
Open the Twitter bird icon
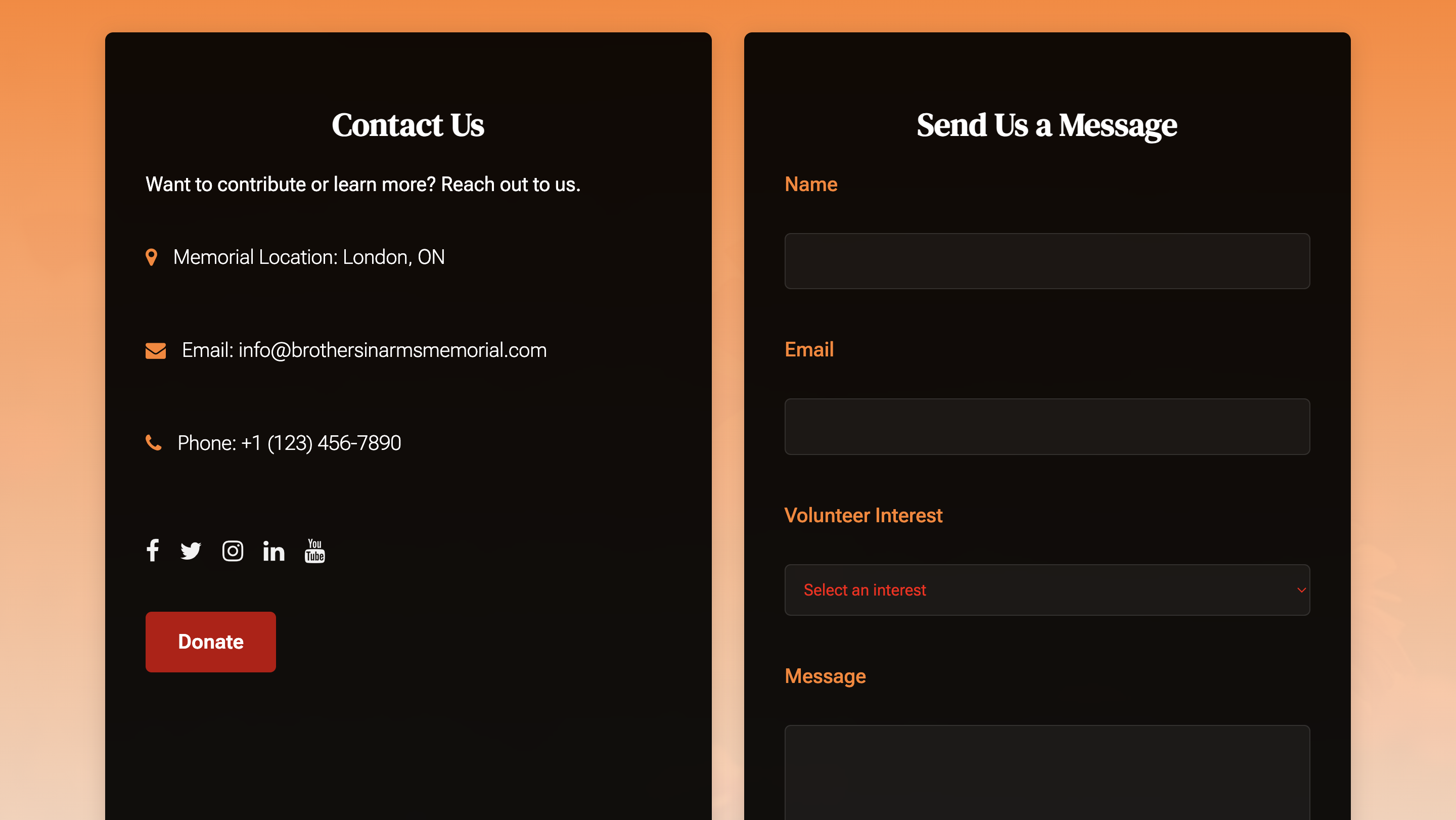click(x=191, y=551)
